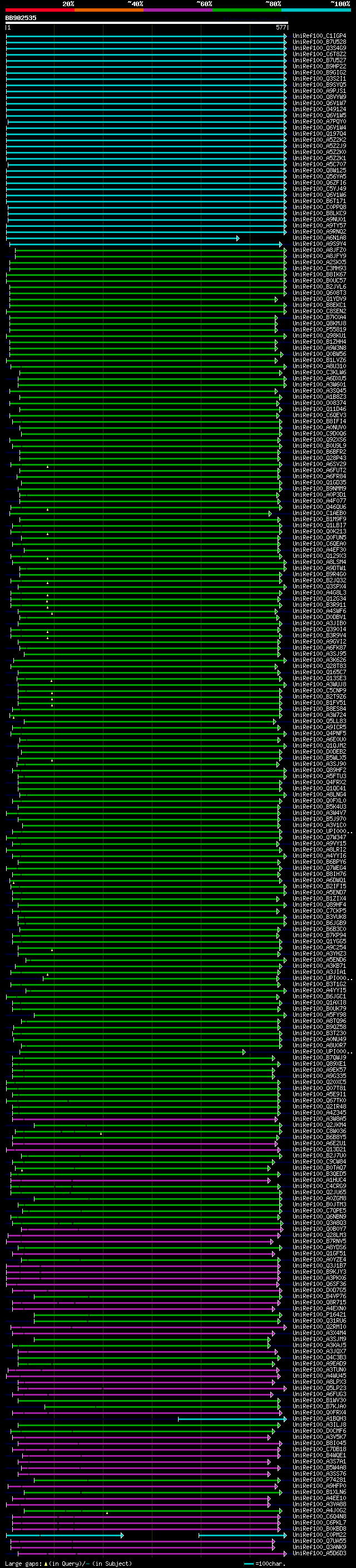Screen dimensions: 356x1568
Task: Open hit UniRef100_C1IGP4
Action: tap(319, 36)
